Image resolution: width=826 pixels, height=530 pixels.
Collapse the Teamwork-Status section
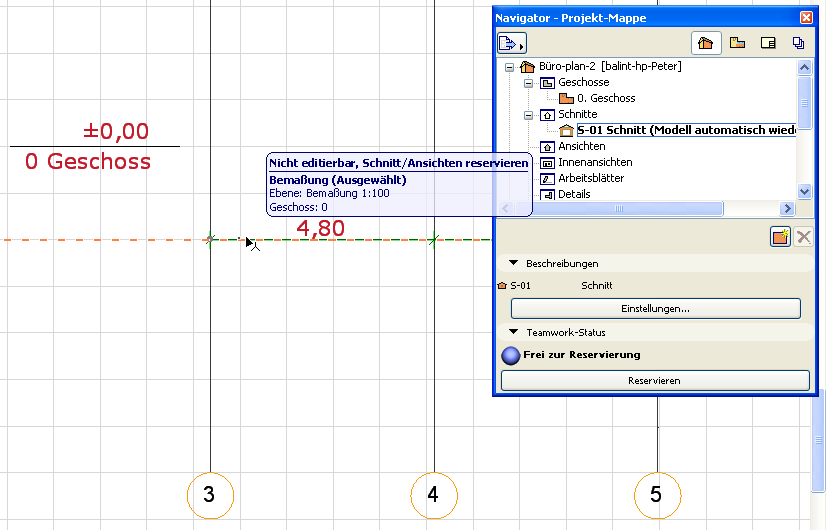[514, 332]
